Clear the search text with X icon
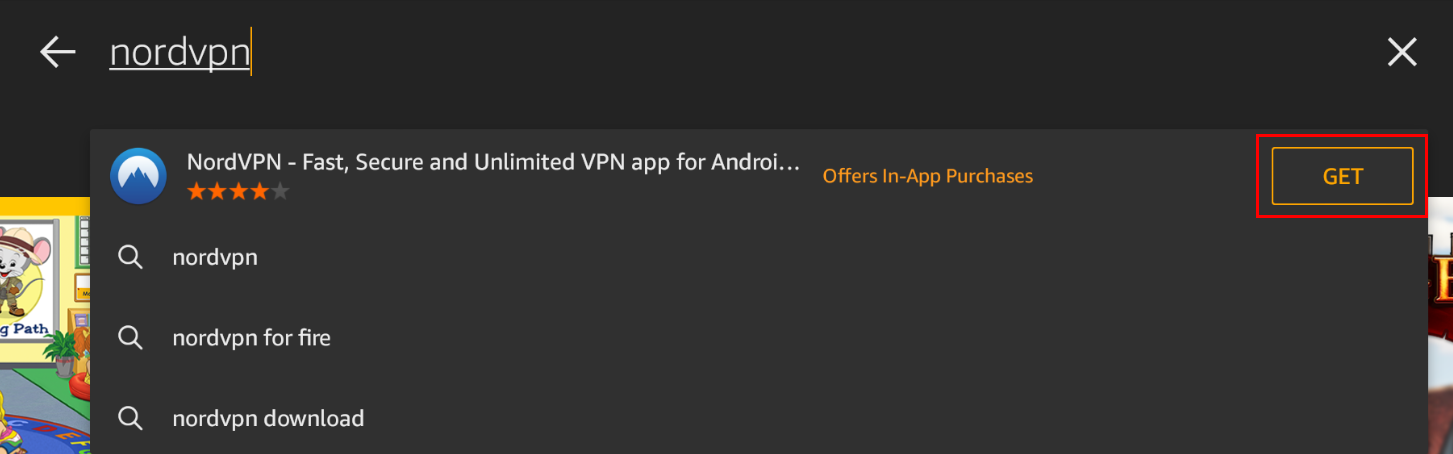This screenshot has height=454, width=1453. click(1402, 52)
